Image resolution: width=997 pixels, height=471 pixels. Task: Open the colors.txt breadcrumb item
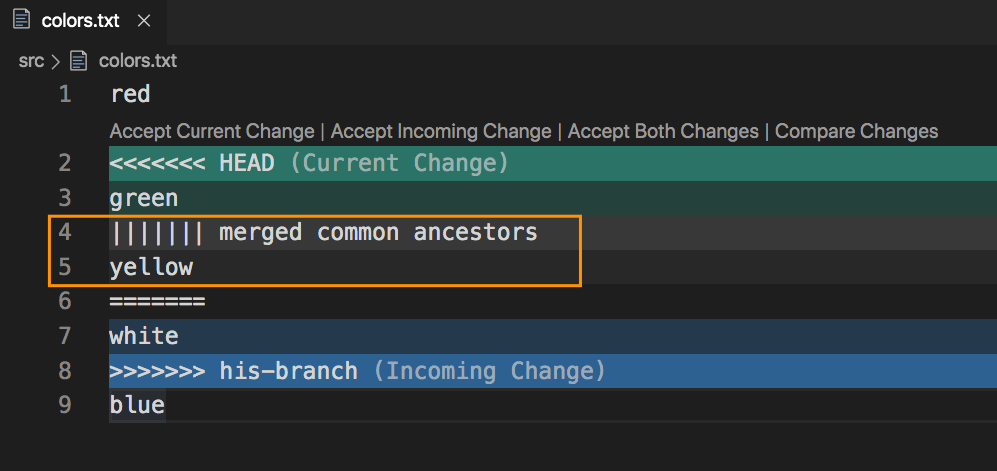(137, 61)
